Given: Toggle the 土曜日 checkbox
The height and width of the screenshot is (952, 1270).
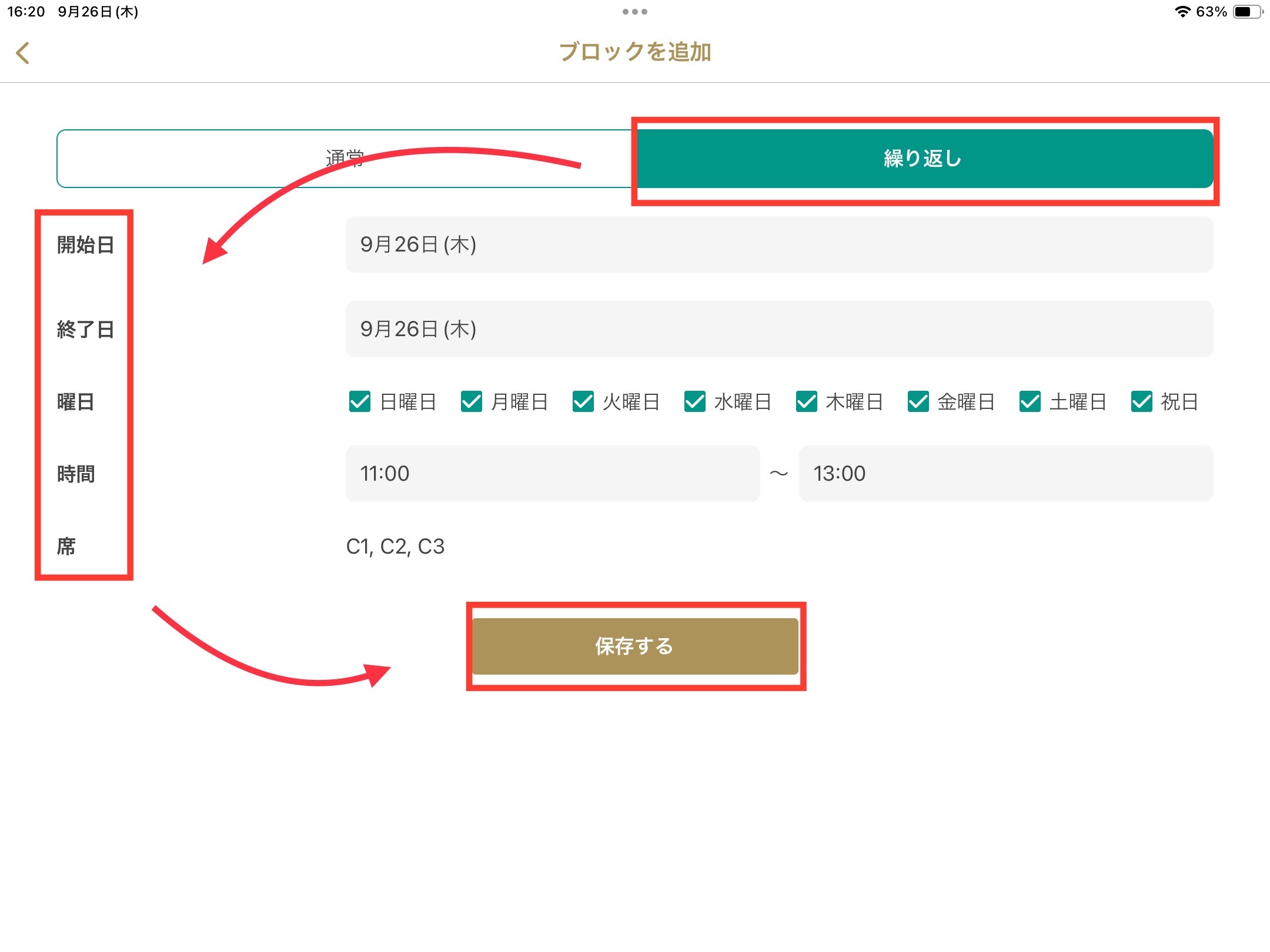Looking at the screenshot, I should coord(1030,402).
